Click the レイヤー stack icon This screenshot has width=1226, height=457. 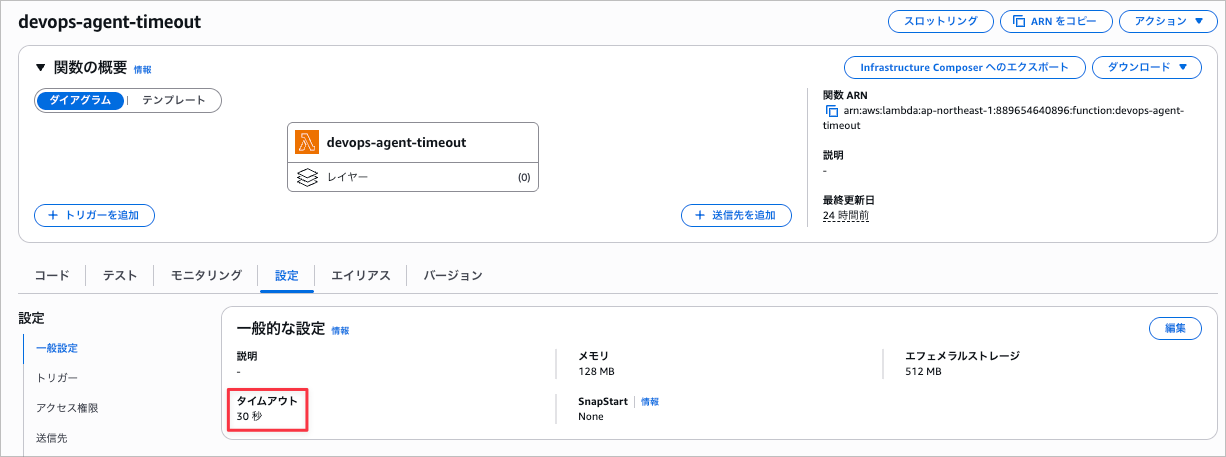[x=307, y=177]
